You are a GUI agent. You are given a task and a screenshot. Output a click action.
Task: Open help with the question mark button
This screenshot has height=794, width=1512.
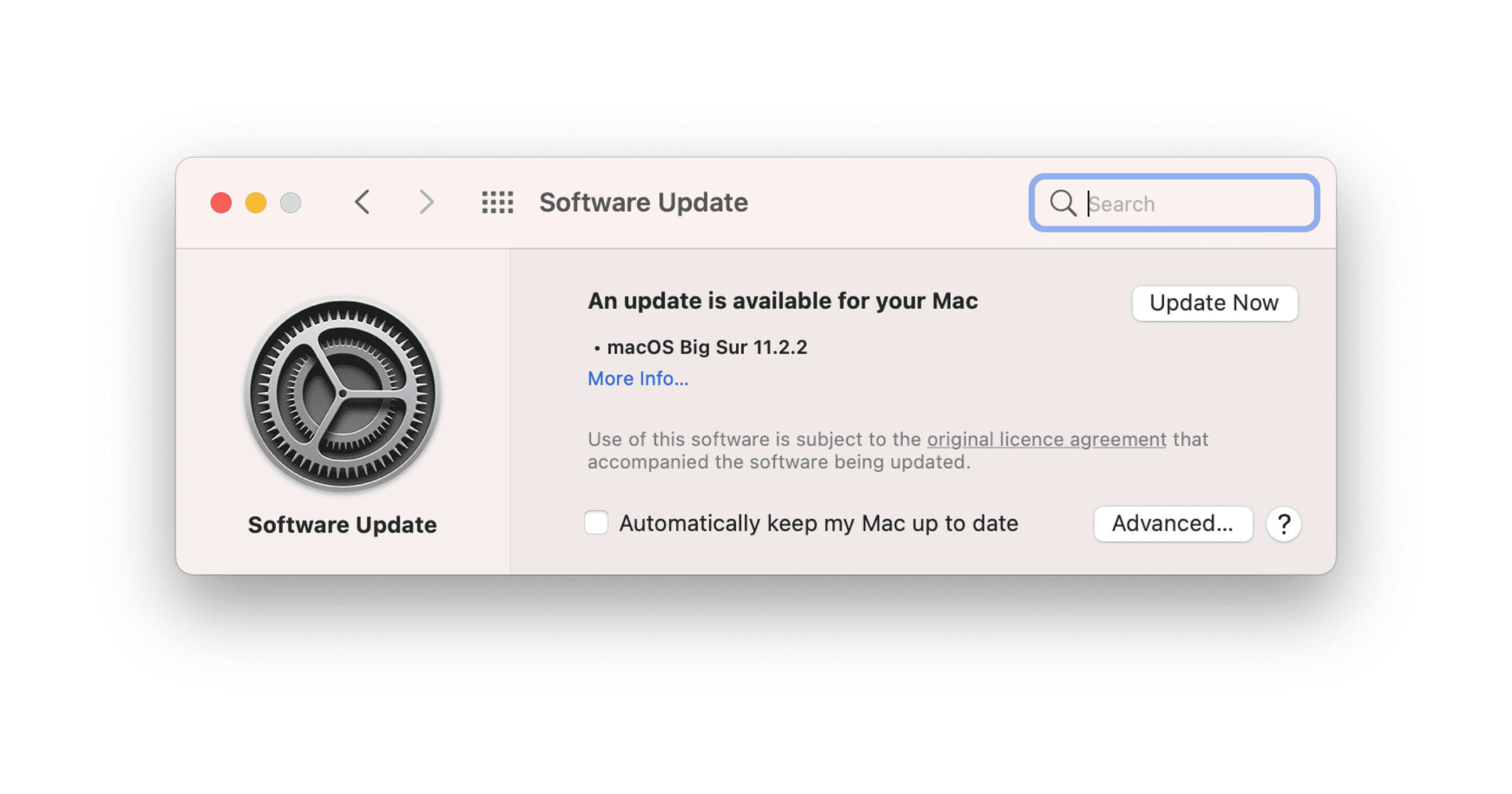[x=1283, y=524]
